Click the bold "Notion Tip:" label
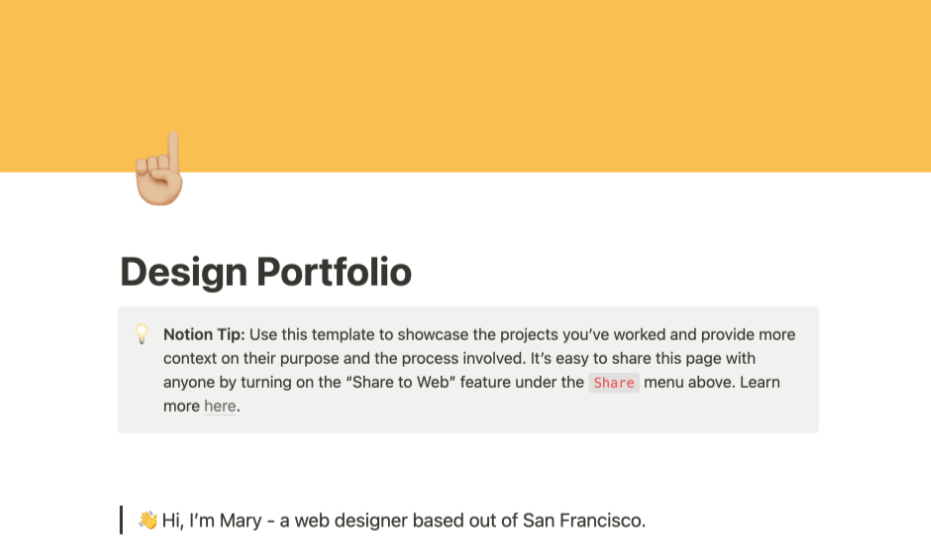 pos(204,334)
